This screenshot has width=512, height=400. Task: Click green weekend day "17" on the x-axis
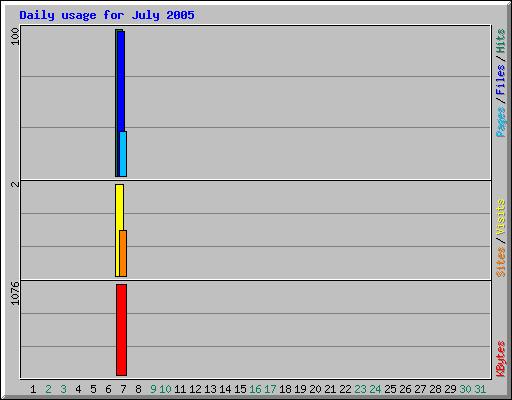click(x=270, y=389)
